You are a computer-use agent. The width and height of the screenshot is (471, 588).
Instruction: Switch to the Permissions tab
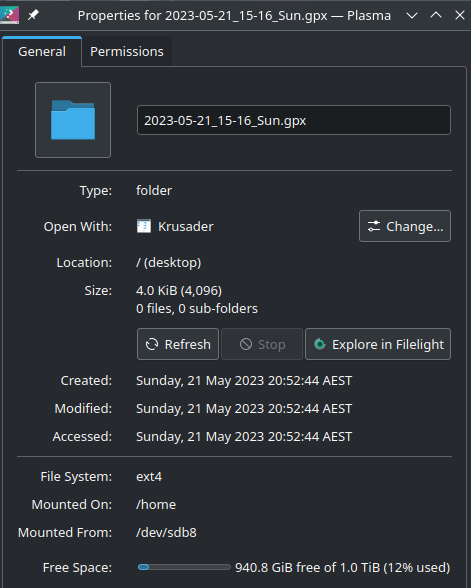127,51
